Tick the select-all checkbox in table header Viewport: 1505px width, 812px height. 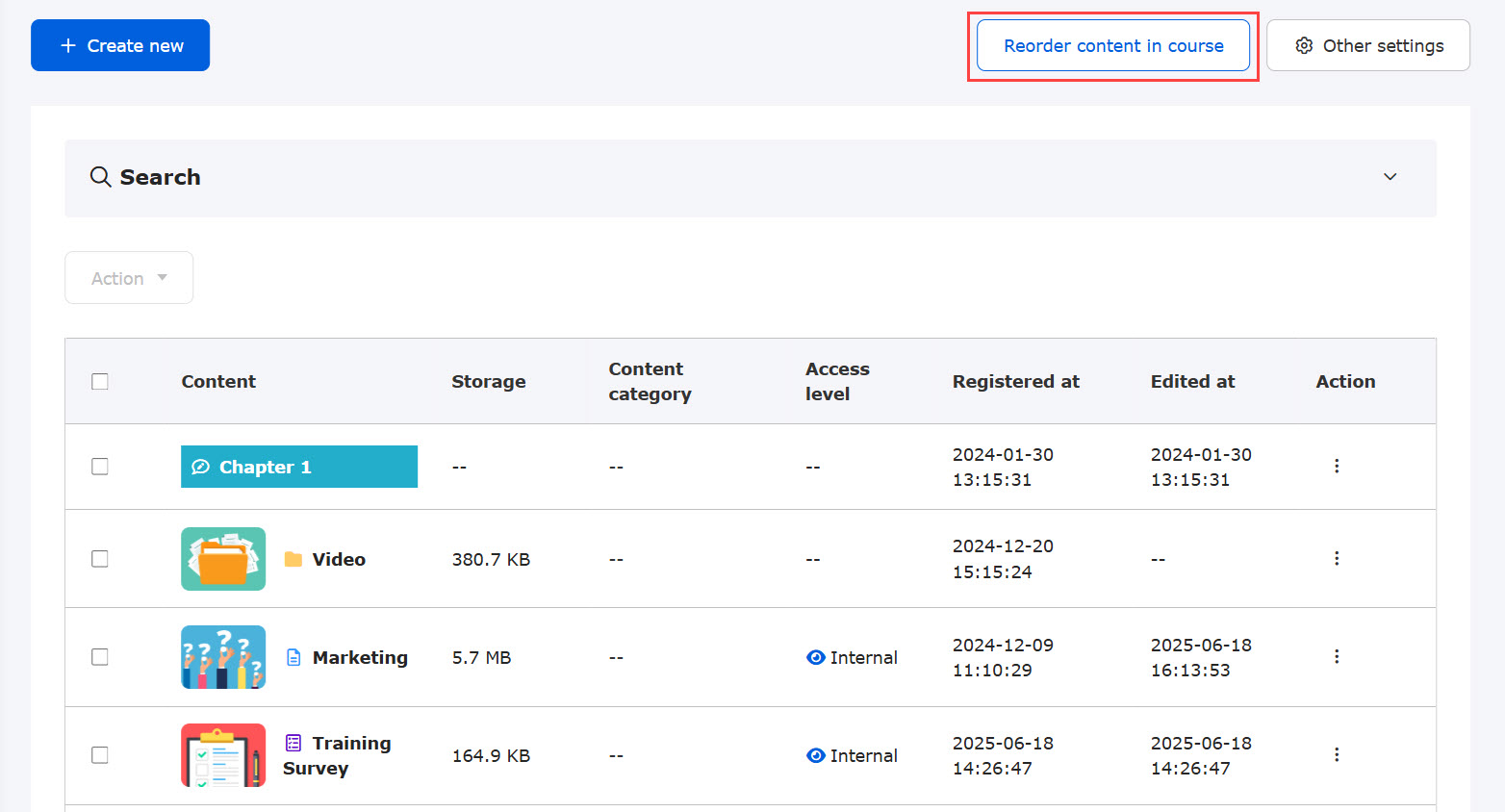(x=100, y=382)
